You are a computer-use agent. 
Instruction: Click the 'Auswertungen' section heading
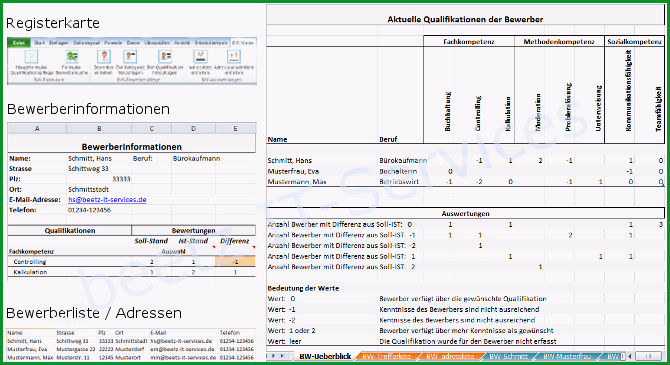(x=465, y=213)
